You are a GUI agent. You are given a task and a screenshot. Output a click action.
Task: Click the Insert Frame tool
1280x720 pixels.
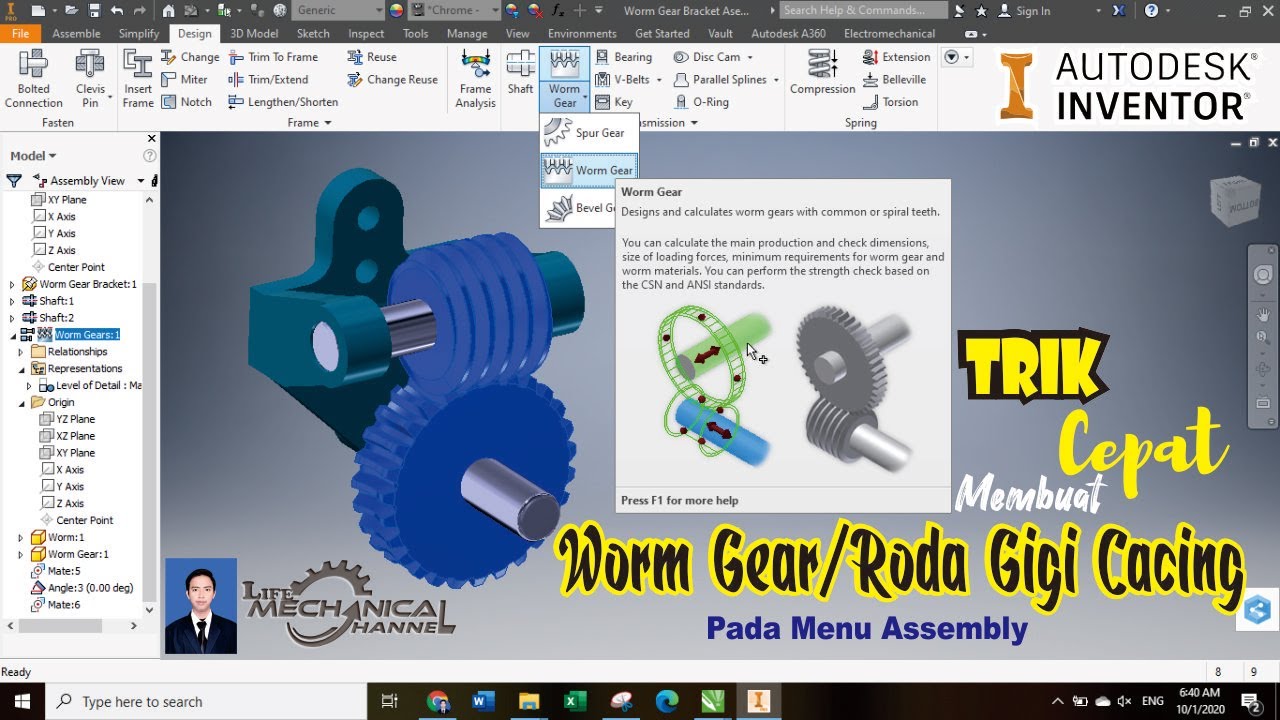(x=138, y=79)
